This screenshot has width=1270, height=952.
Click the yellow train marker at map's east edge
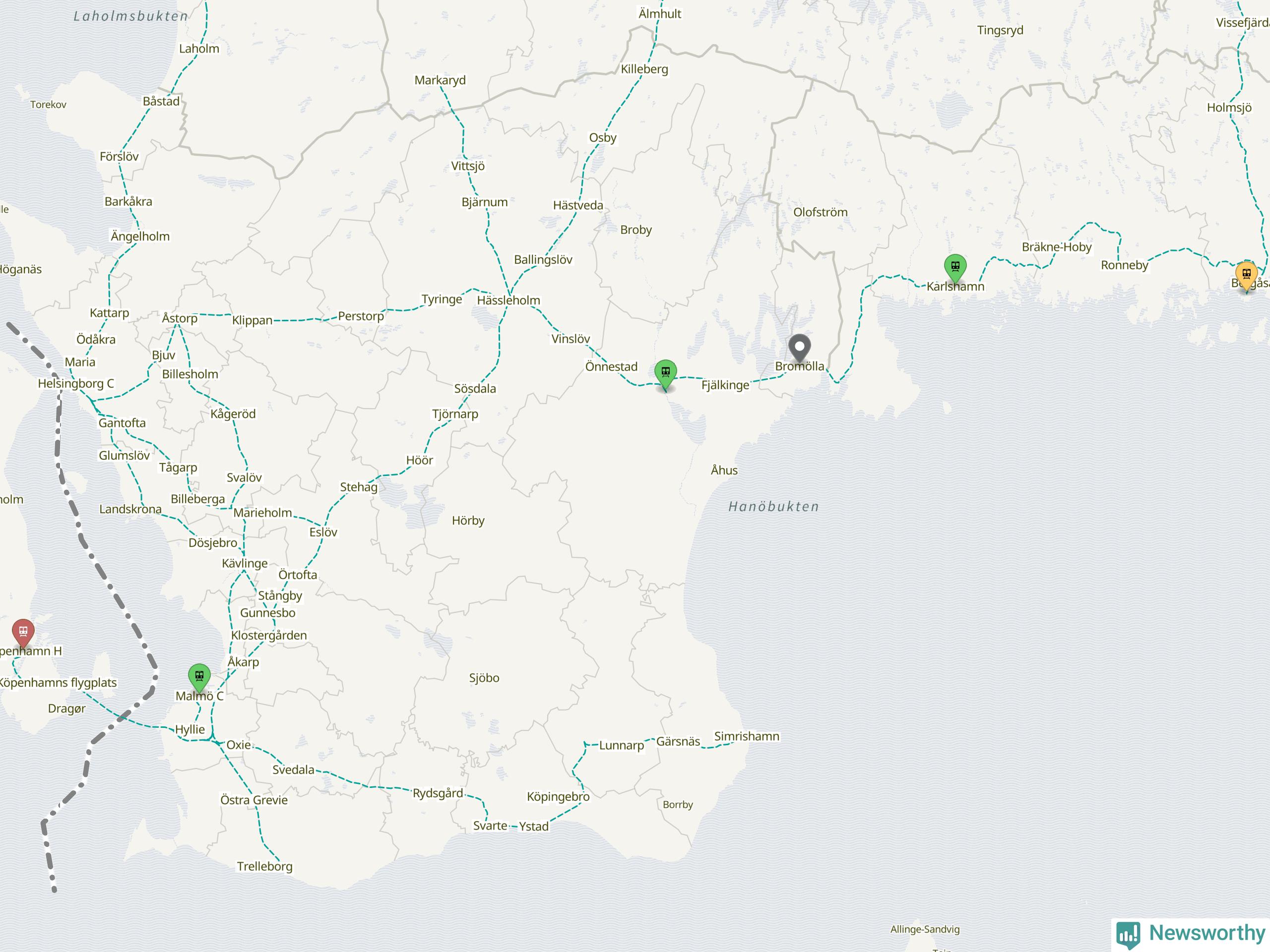point(1247,276)
